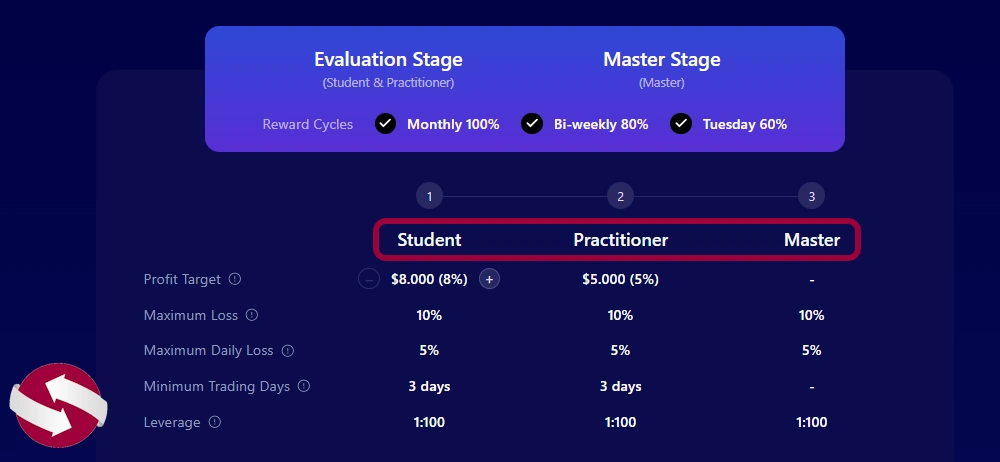The width and height of the screenshot is (1000, 462).
Task: Select the Practitioner column heading
Action: [621, 240]
